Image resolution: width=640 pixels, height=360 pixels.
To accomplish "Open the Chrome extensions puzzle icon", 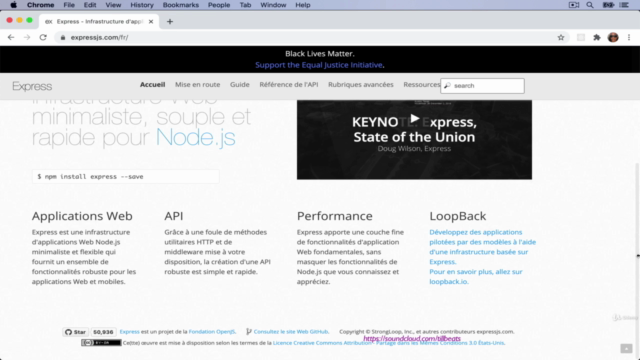I will click(x=597, y=37).
